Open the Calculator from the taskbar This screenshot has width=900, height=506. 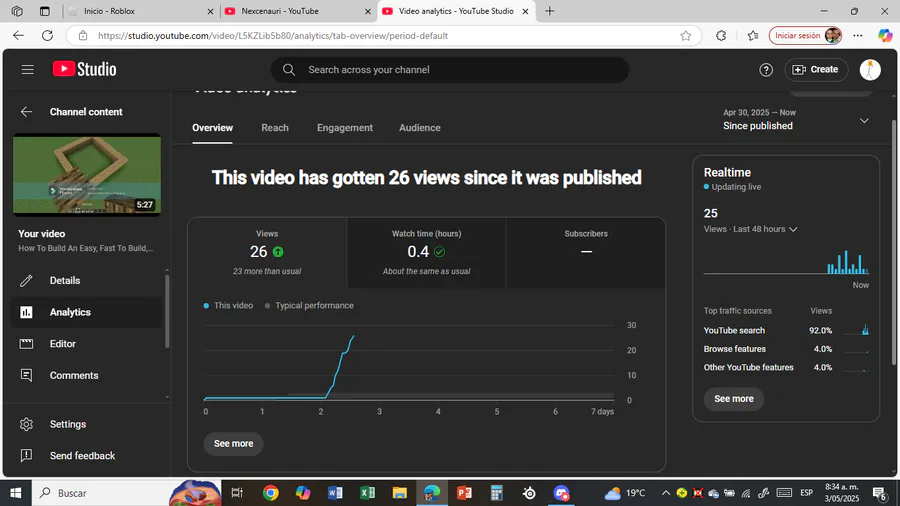point(496,493)
